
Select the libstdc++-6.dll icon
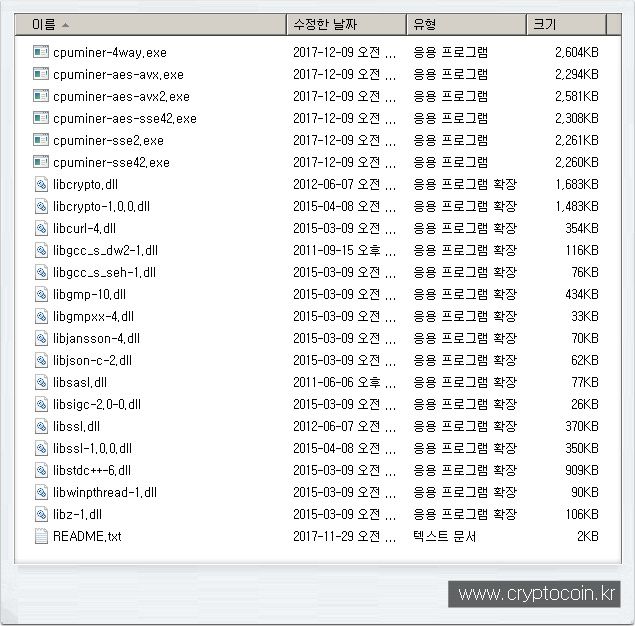[x=41, y=470]
